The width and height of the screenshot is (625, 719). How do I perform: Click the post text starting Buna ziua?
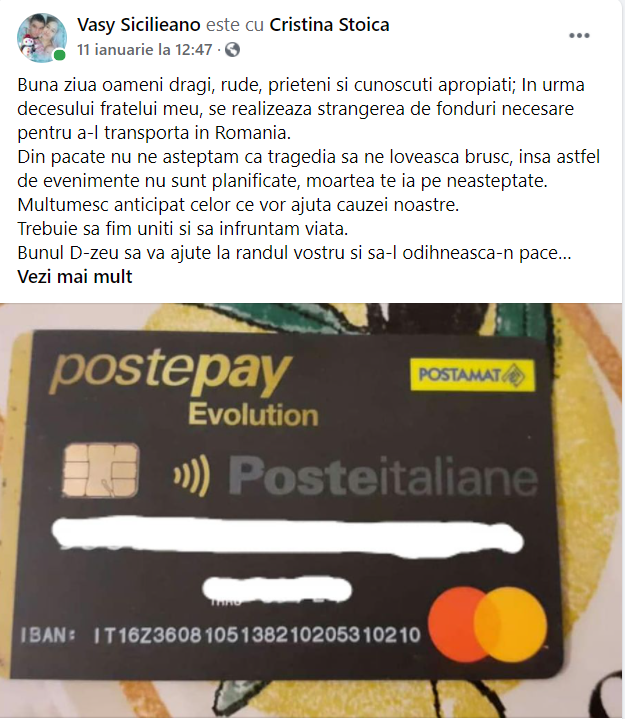coord(309,169)
